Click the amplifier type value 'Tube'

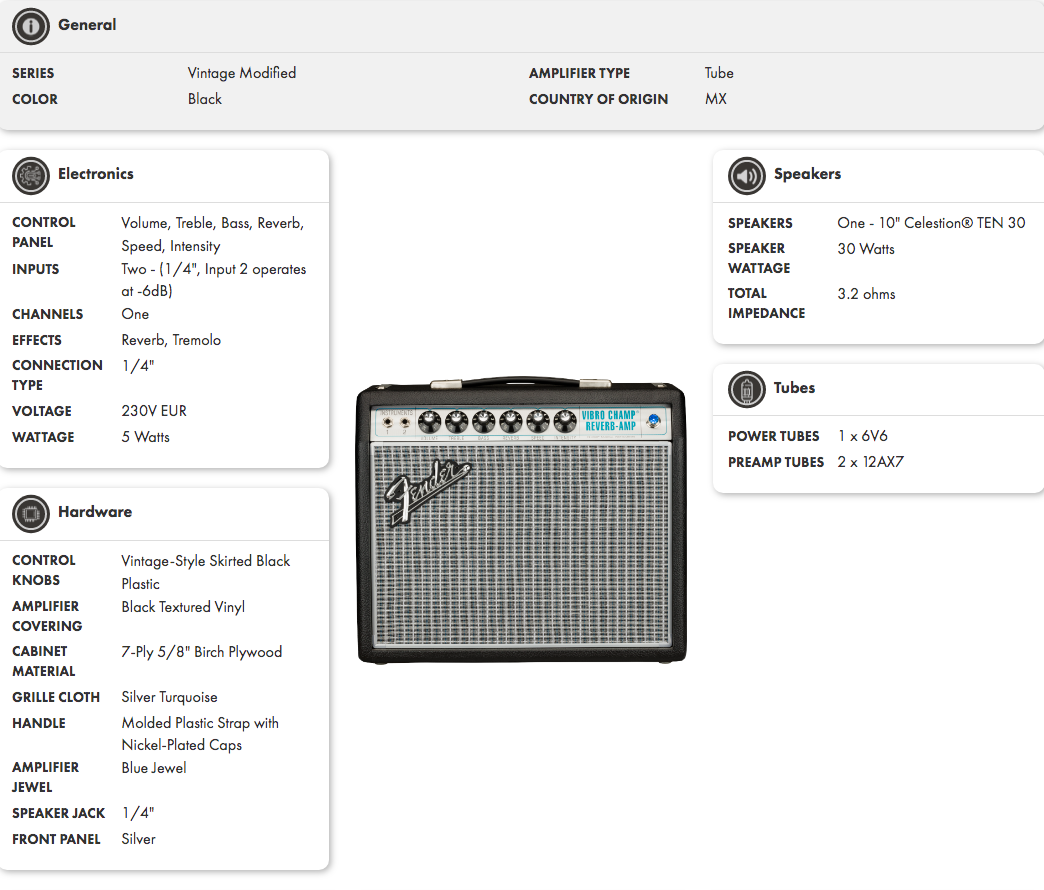coord(719,73)
